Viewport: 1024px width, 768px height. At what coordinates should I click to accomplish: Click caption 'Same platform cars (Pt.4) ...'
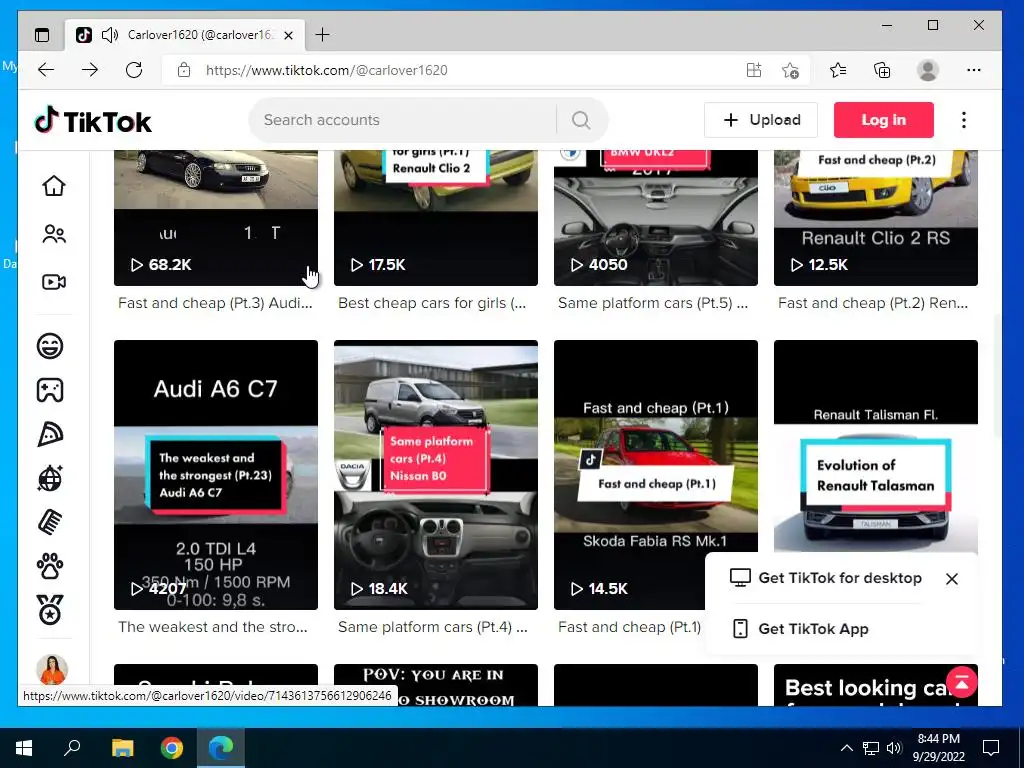pos(433,627)
